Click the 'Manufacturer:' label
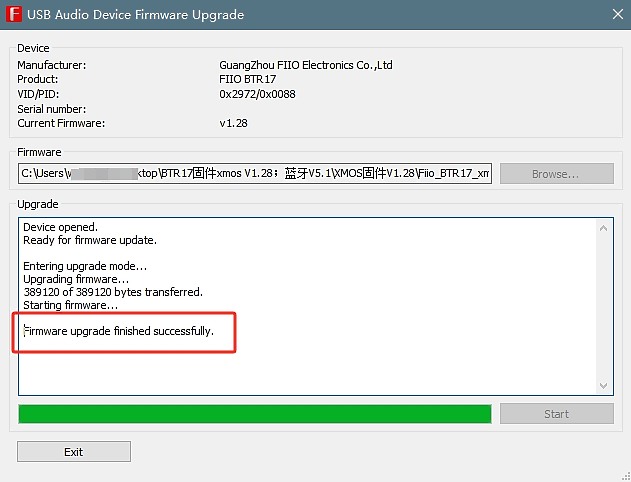 52,65
